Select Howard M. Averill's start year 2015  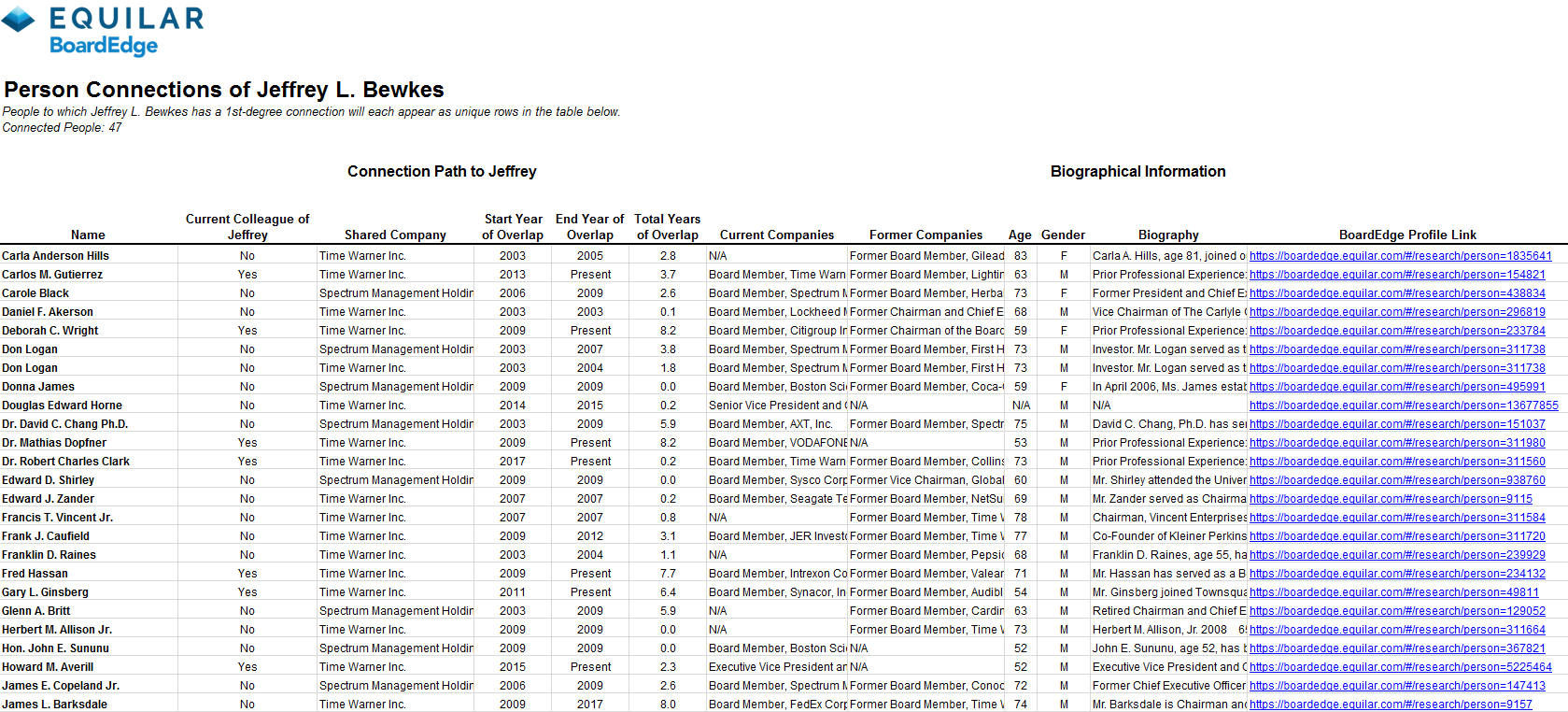pos(512,667)
